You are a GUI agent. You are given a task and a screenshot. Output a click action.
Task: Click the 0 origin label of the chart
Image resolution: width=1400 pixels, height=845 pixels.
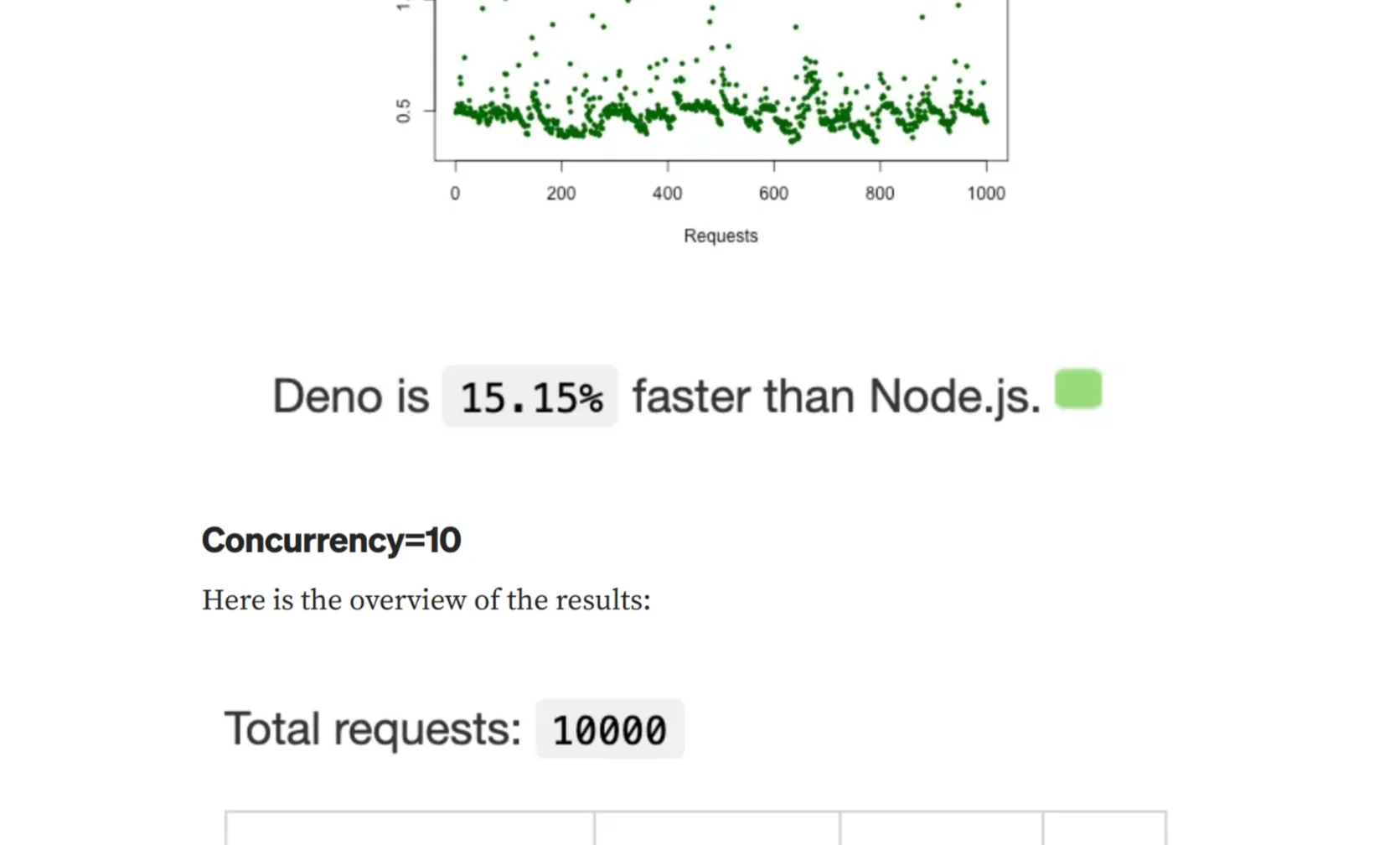[x=455, y=193]
